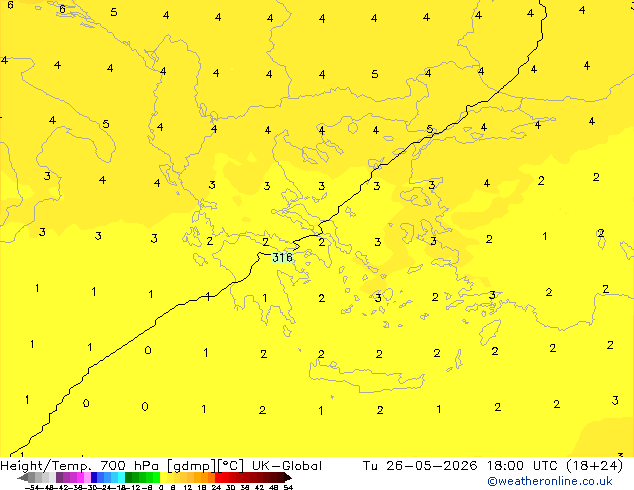Click the '[gdmp]' unit label
Image resolution: width=634 pixels, height=490 pixels.
click(x=191, y=466)
